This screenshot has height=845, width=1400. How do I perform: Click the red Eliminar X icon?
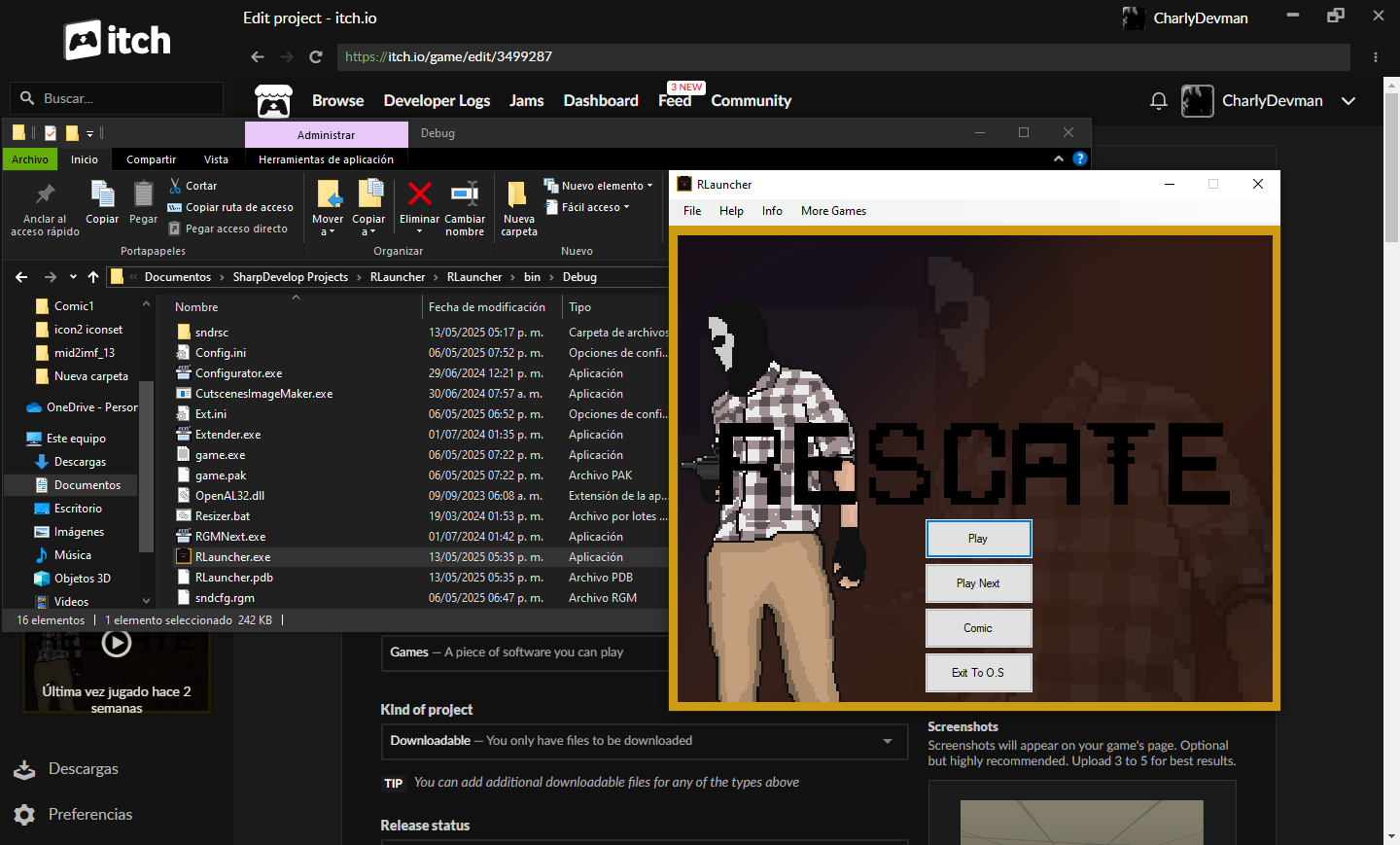coord(419,194)
